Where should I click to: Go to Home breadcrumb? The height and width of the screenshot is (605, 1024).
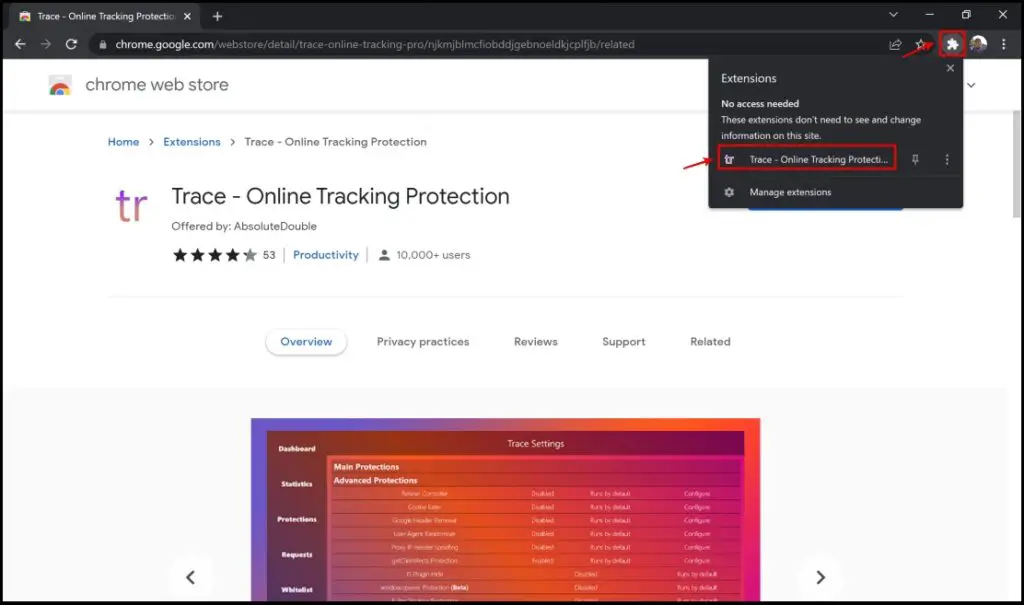tap(123, 142)
